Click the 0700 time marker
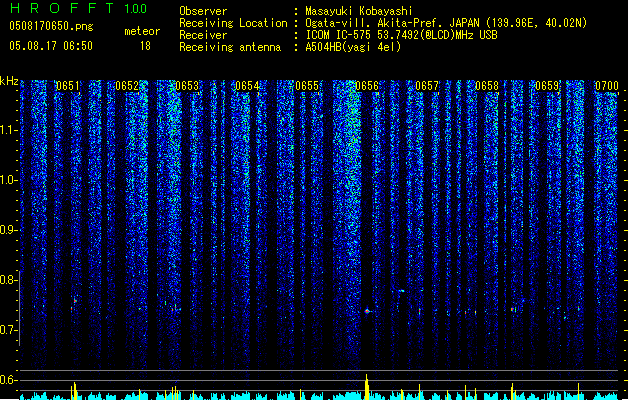 [607, 86]
